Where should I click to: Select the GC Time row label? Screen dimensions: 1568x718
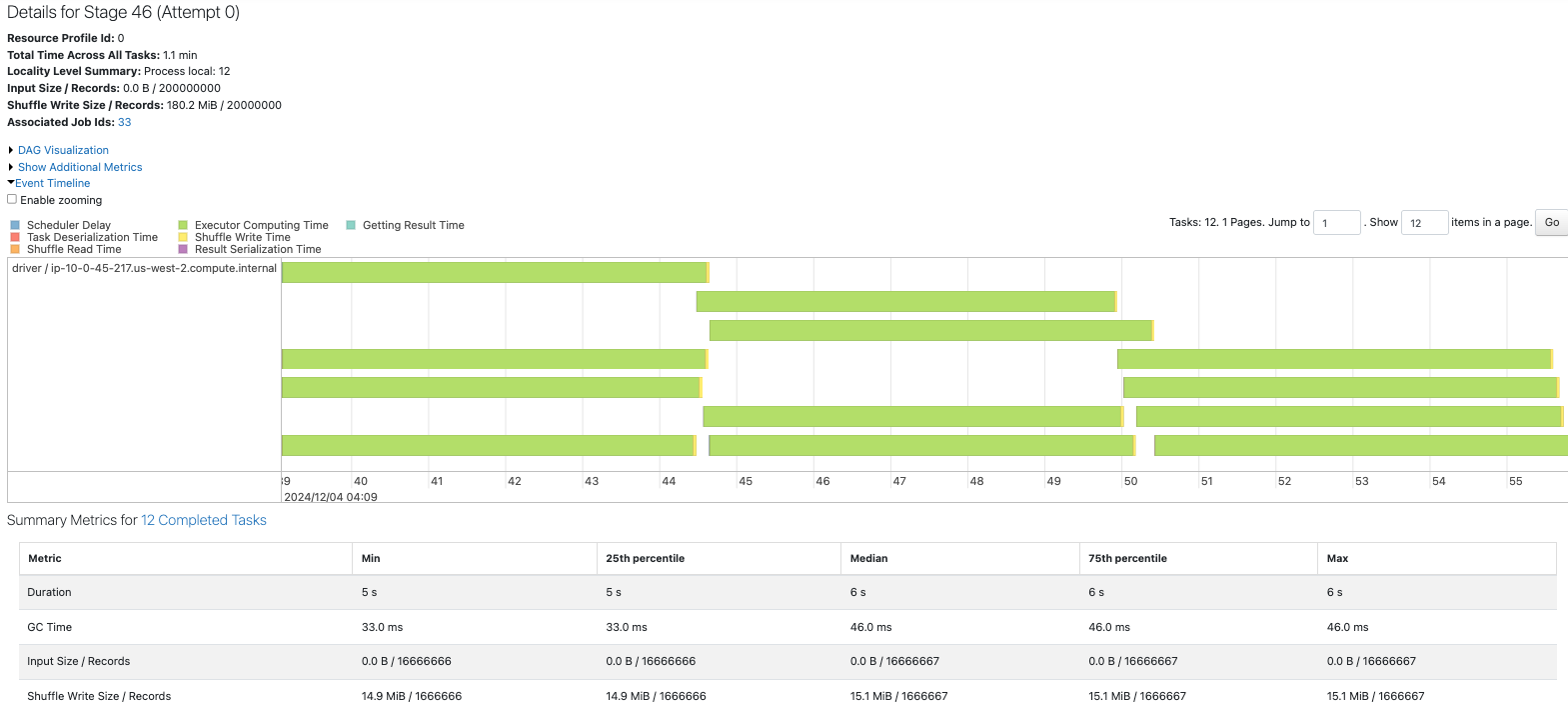50,627
